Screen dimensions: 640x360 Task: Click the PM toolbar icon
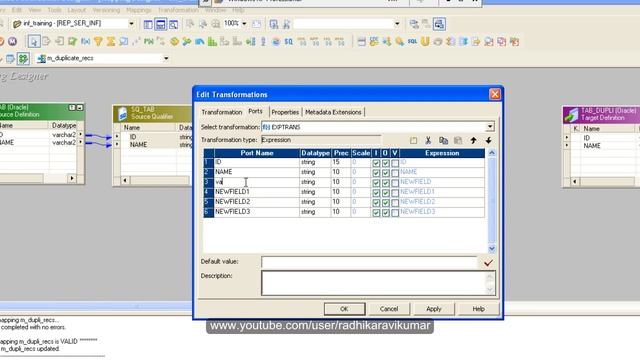point(149,42)
